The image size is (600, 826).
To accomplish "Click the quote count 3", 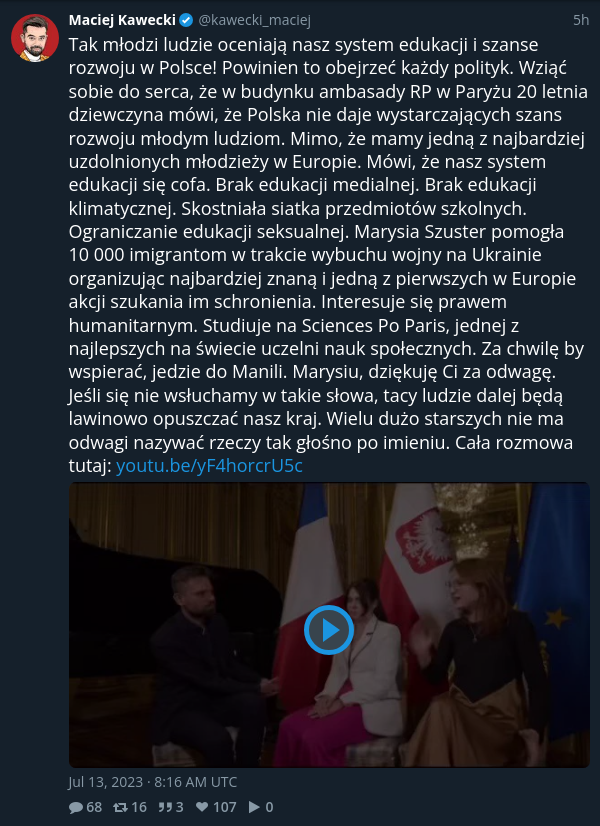I will pos(179,807).
